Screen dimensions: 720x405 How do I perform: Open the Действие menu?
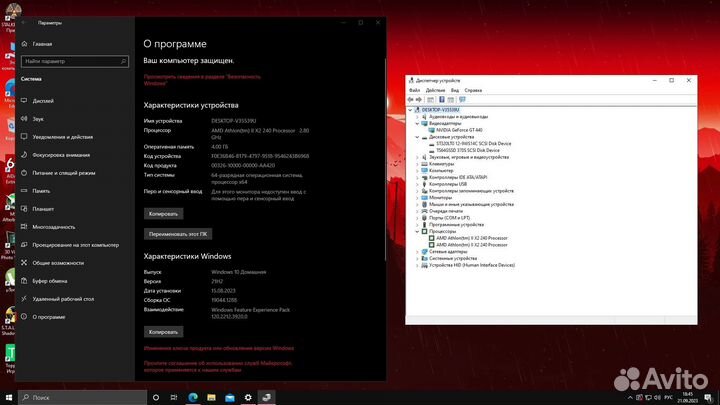(435, 90)
